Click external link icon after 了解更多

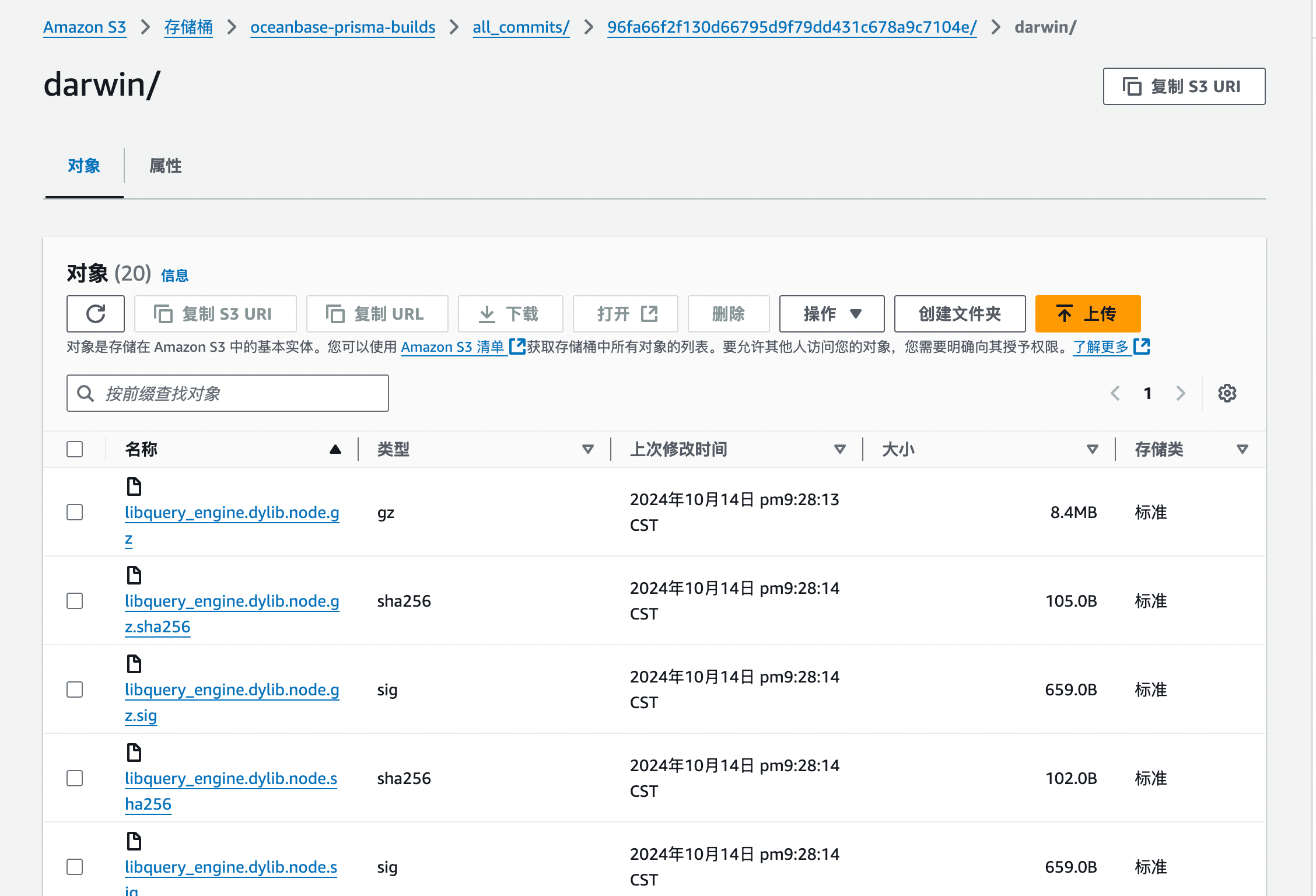[1142, 346]
